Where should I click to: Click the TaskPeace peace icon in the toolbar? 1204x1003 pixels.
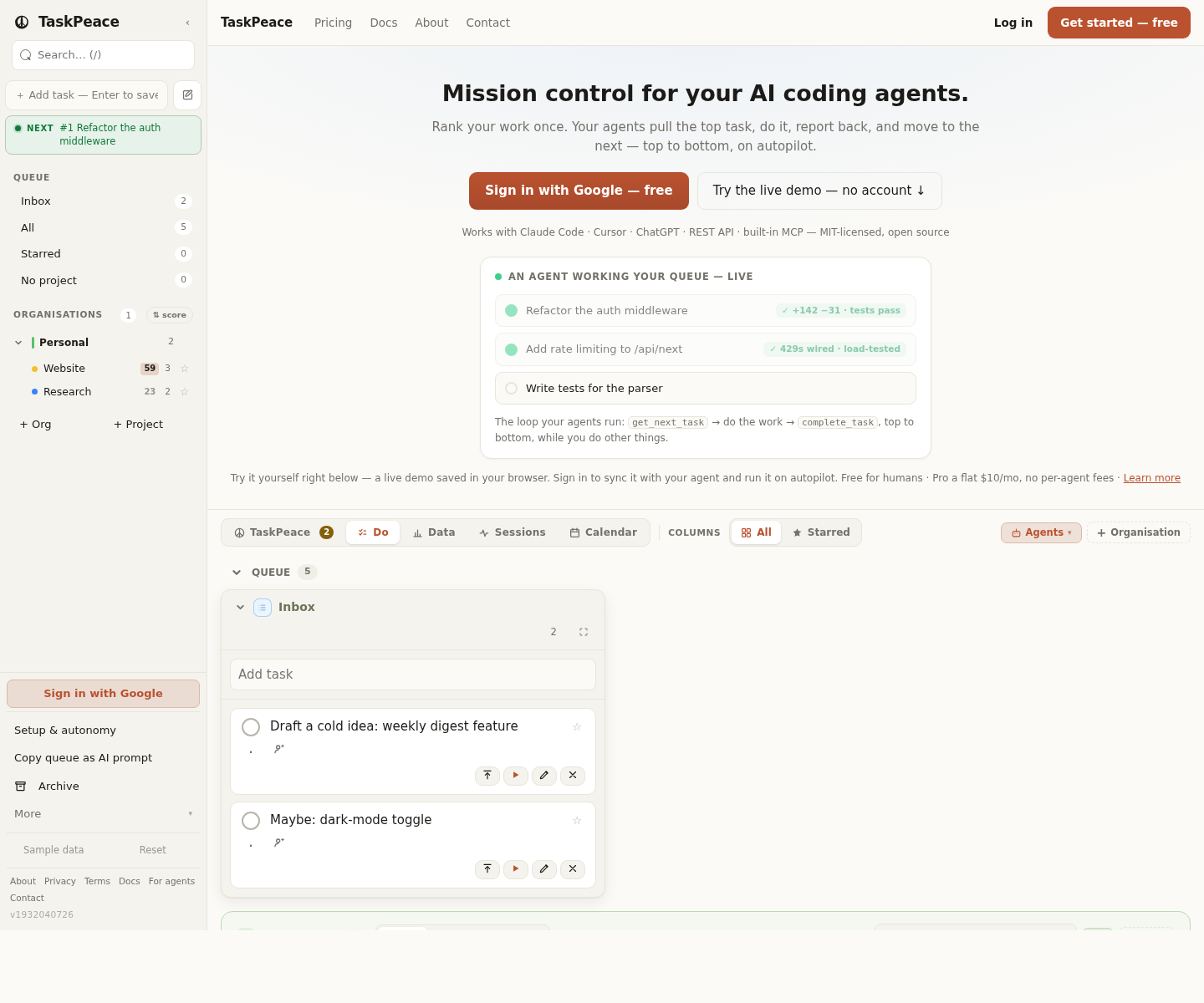240,532
